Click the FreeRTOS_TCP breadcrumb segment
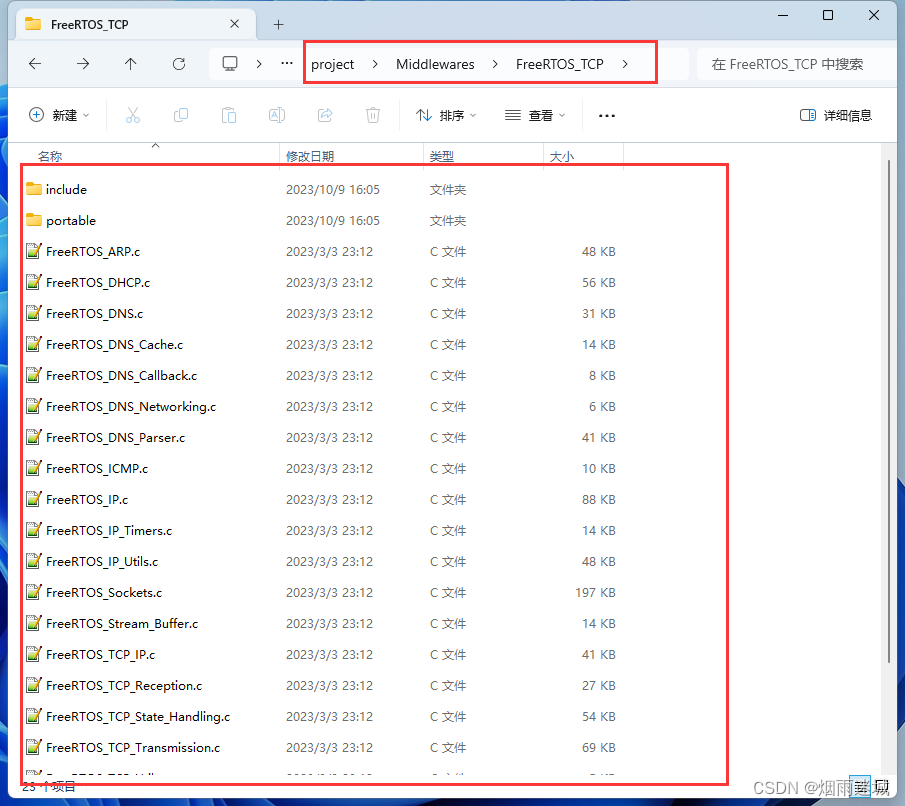Viewport: 905px width, 806px height. pyautogui.click(x=560, y=64)
